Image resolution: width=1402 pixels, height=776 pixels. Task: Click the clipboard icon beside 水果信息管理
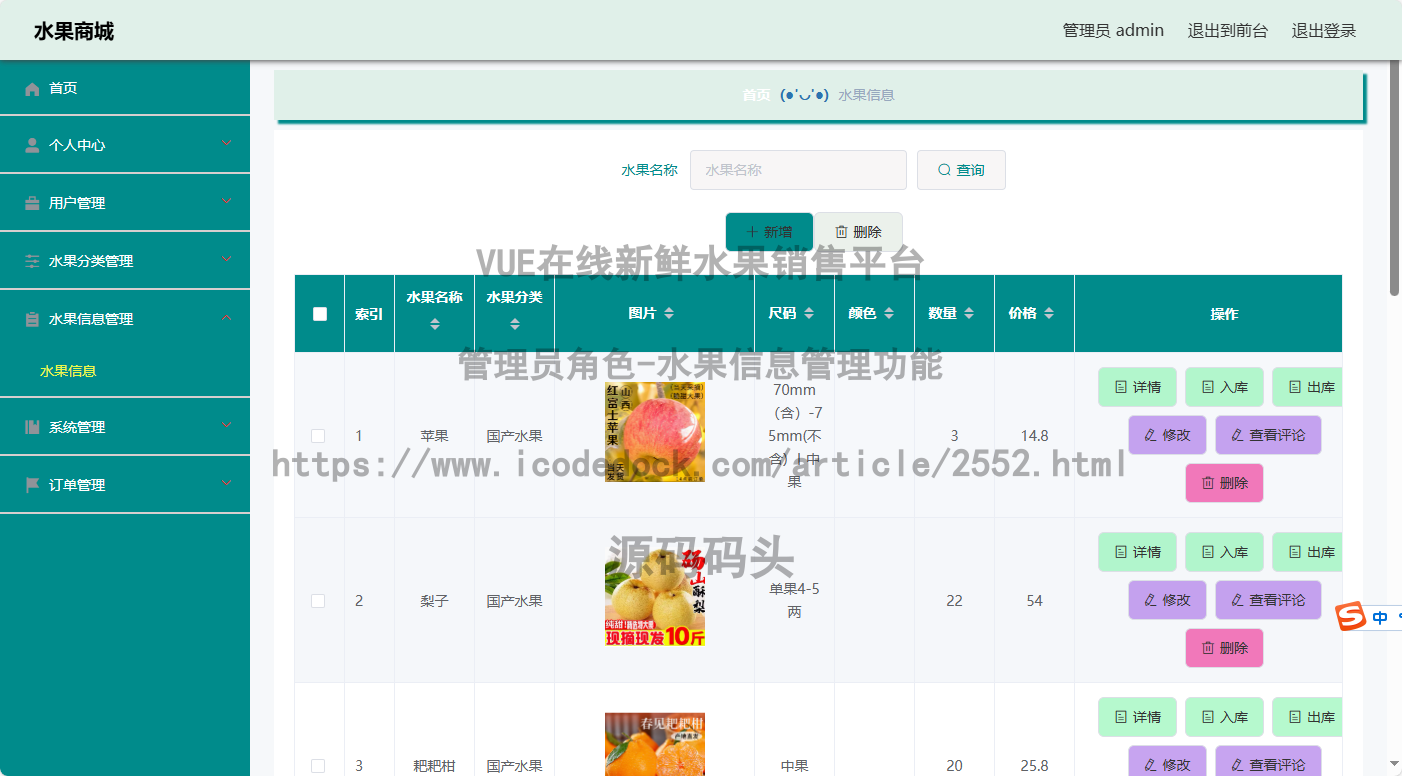(x=32, y=319)
